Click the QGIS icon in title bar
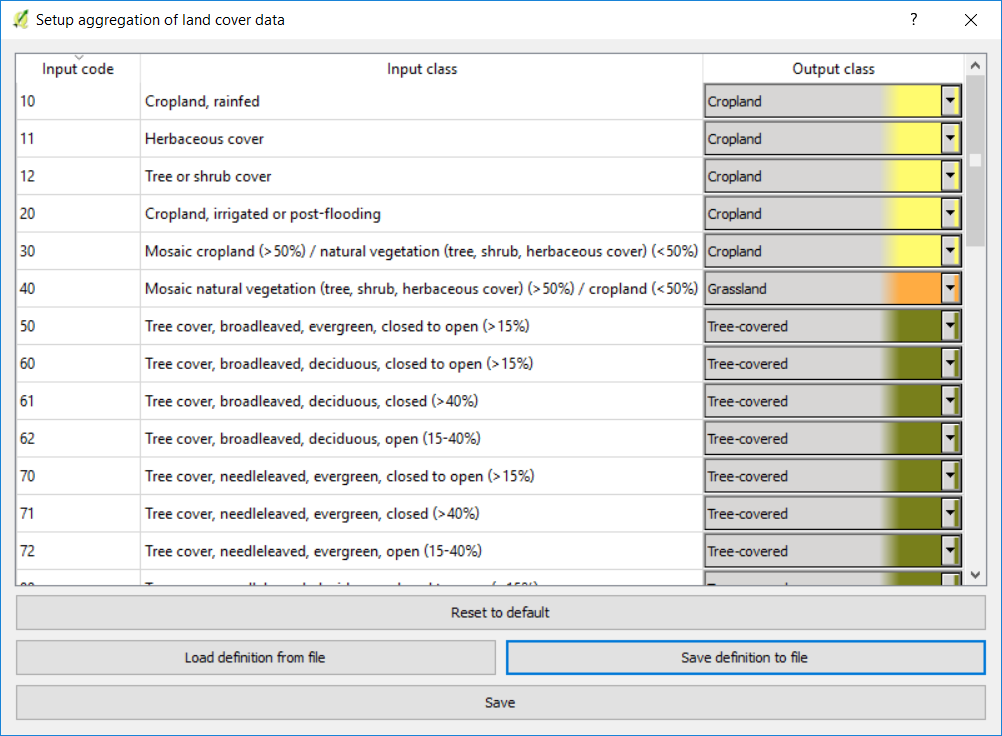This screenshot has height=736, width=1002. click(x=21, y=19)
